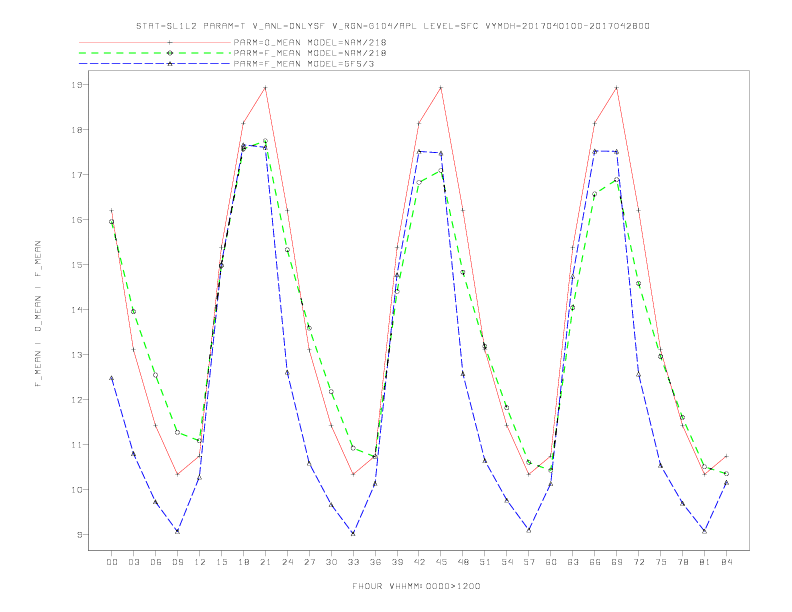Click y-axis tick label 9
Viewport: 792px width, 612px height.
click(x=79, y=535)
